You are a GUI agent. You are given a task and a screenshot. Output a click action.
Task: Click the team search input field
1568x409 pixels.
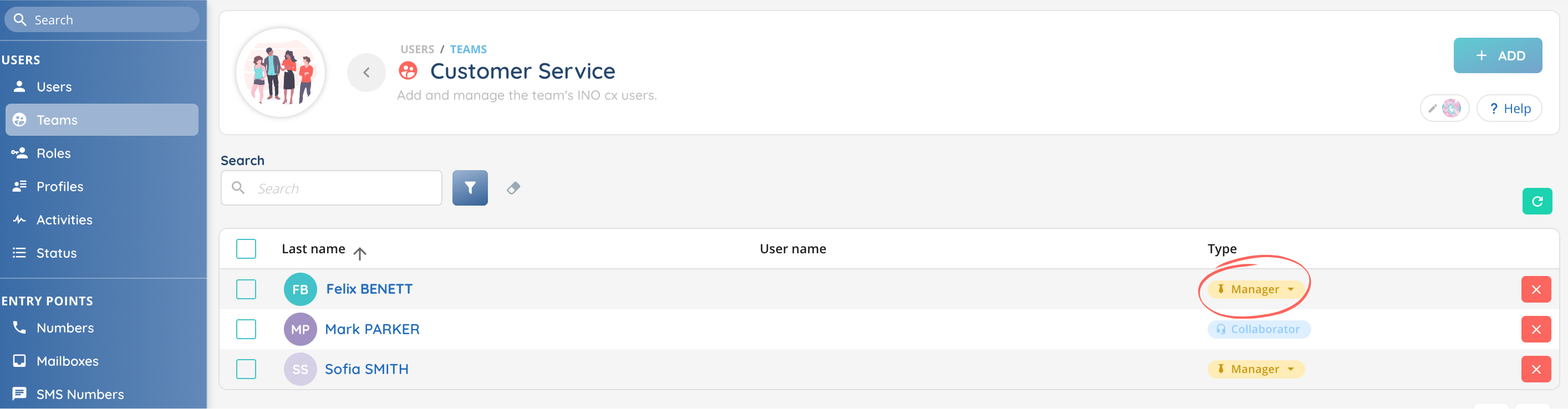341,188
